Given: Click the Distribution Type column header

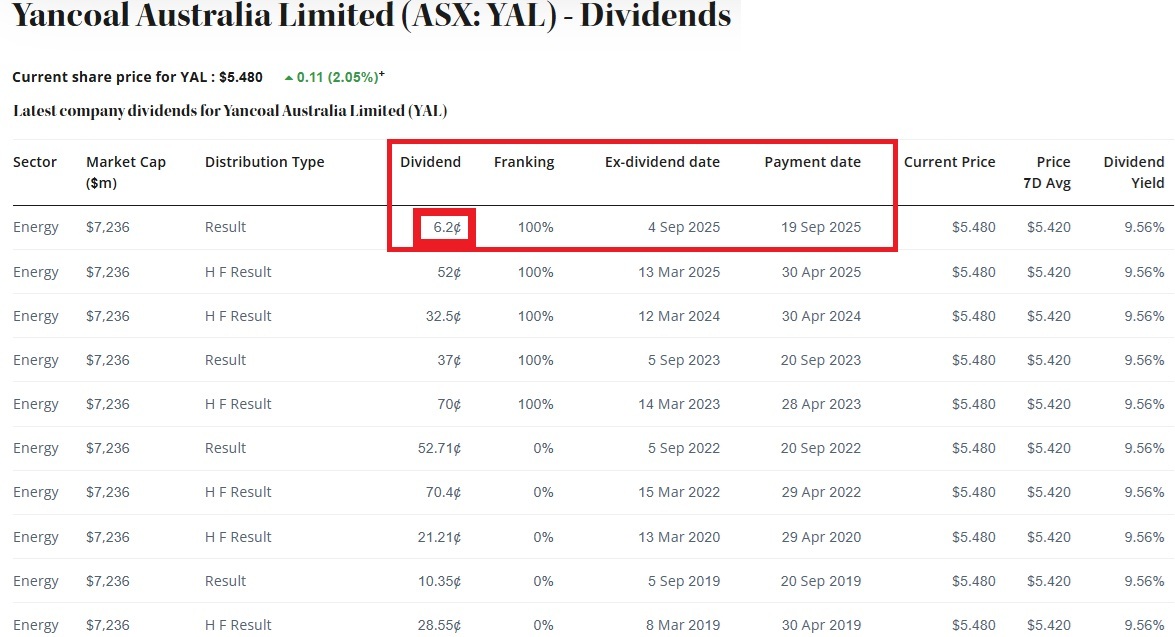Looking at the screenshot, I should click(264, 162).
